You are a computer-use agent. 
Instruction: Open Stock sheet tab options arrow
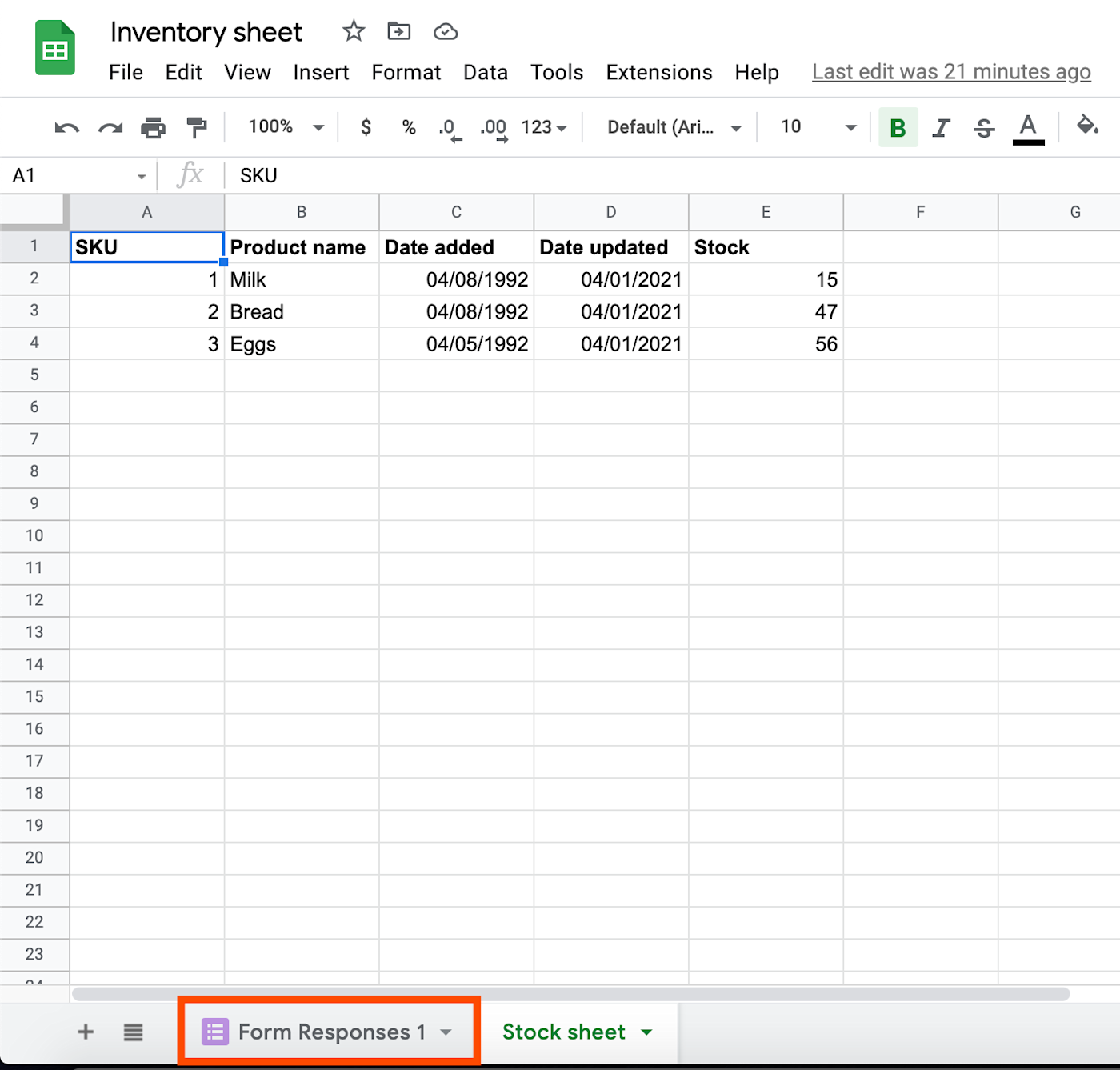coord(646,1032)
